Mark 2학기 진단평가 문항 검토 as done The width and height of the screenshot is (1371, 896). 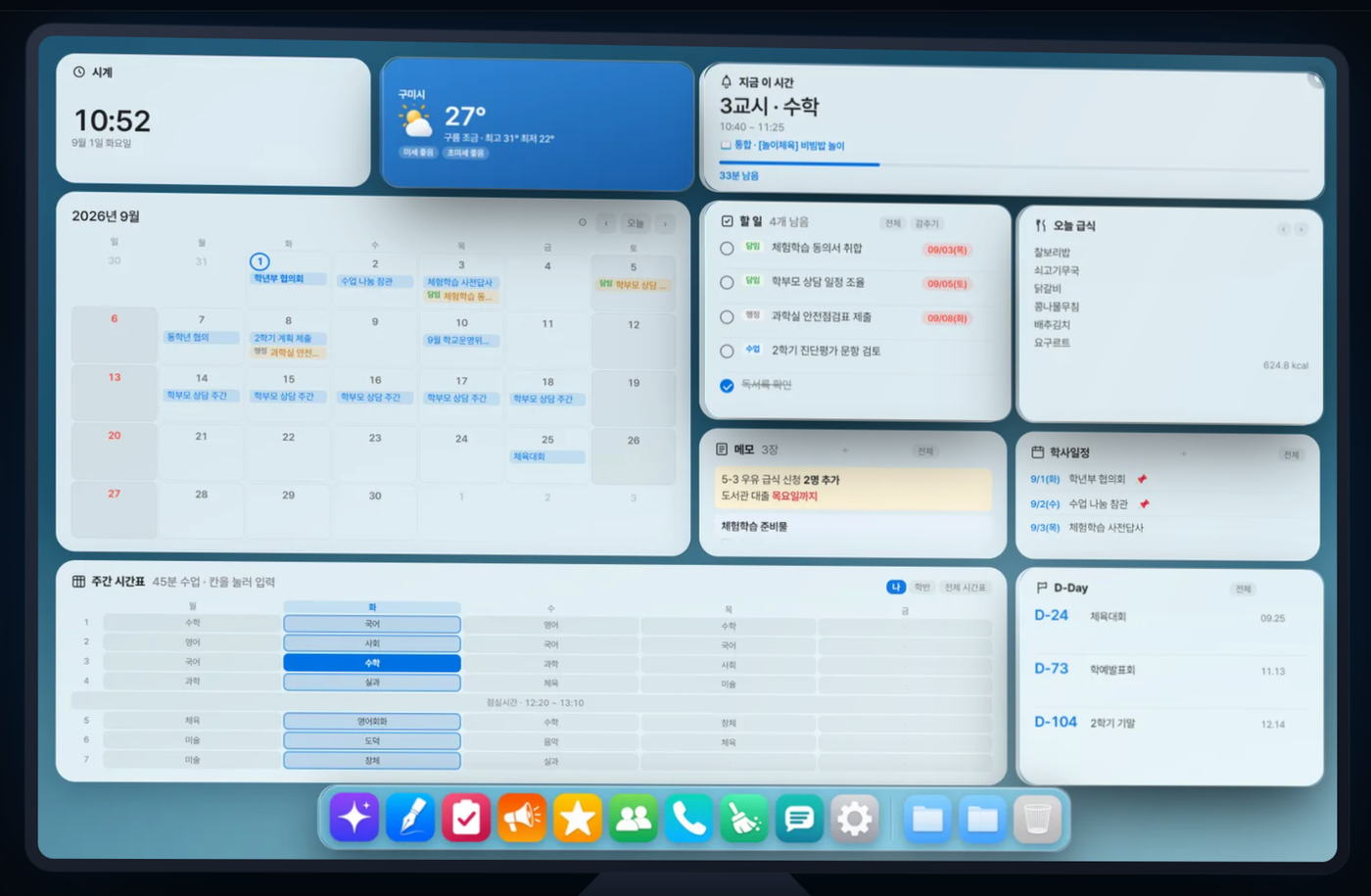pyautogui.click(x=727, y=352)
